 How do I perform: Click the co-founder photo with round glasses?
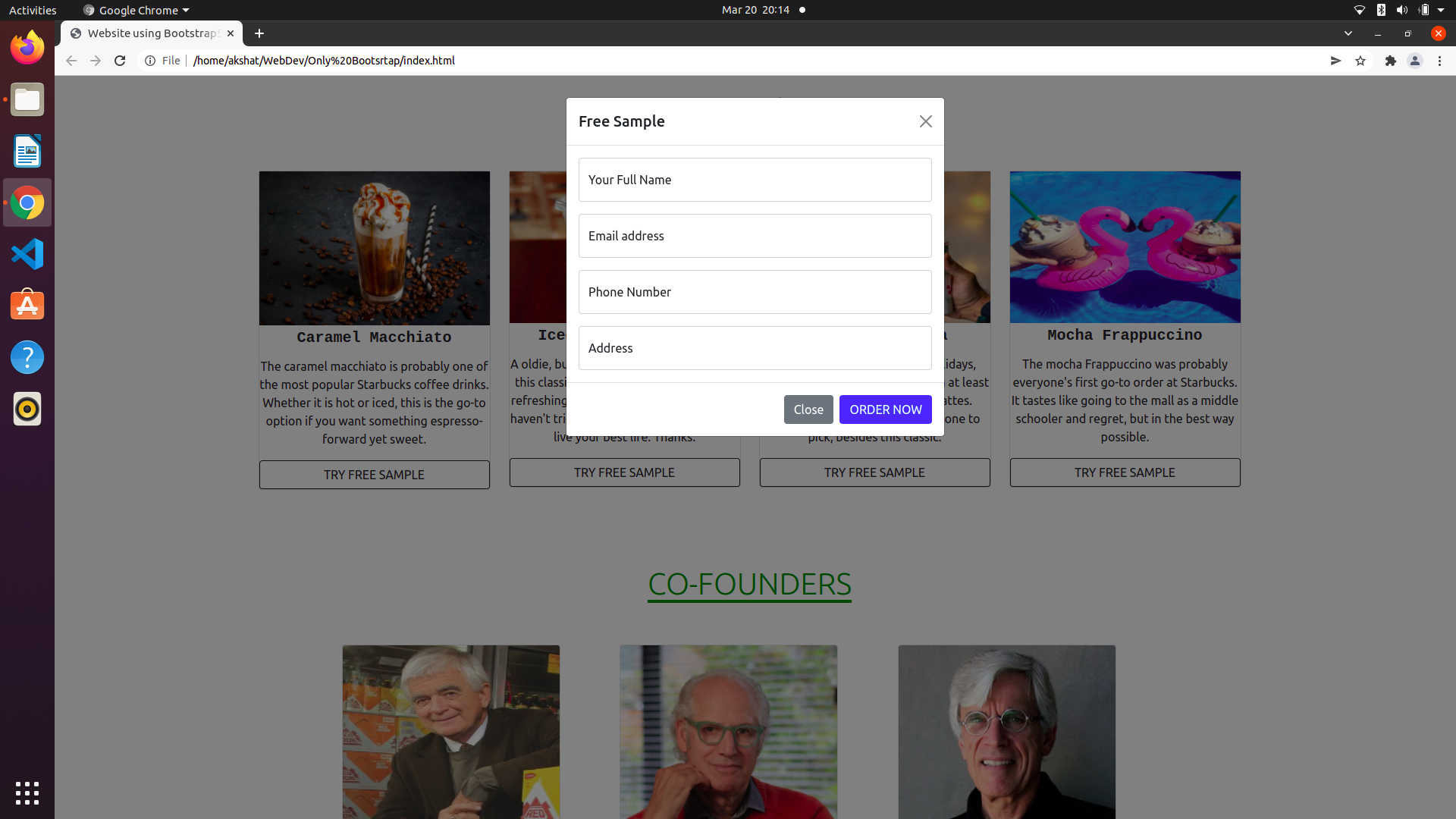tap(1007, 732)
